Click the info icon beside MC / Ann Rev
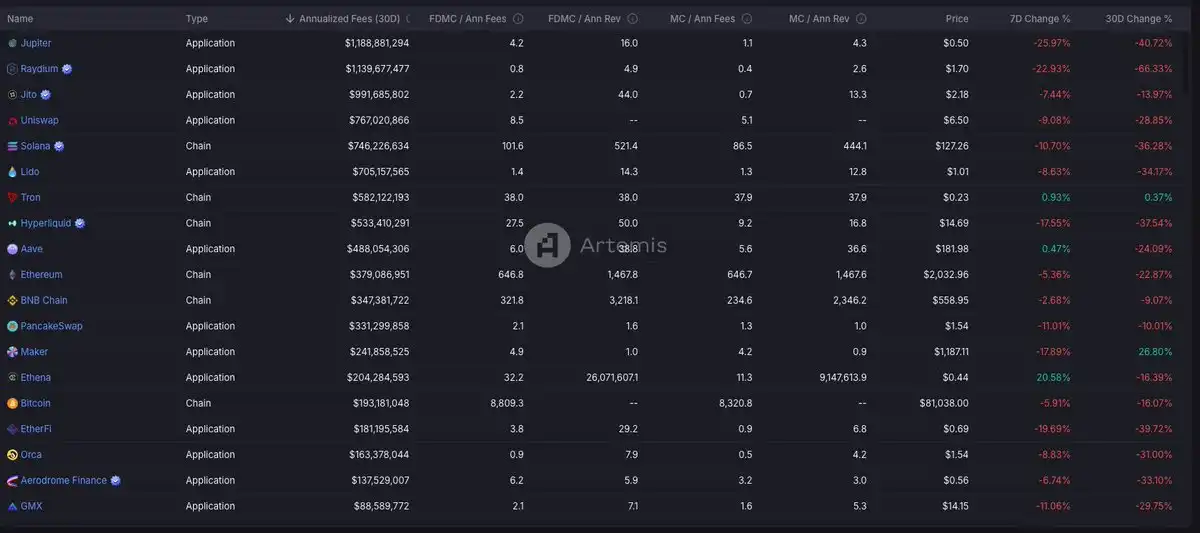 861,19
